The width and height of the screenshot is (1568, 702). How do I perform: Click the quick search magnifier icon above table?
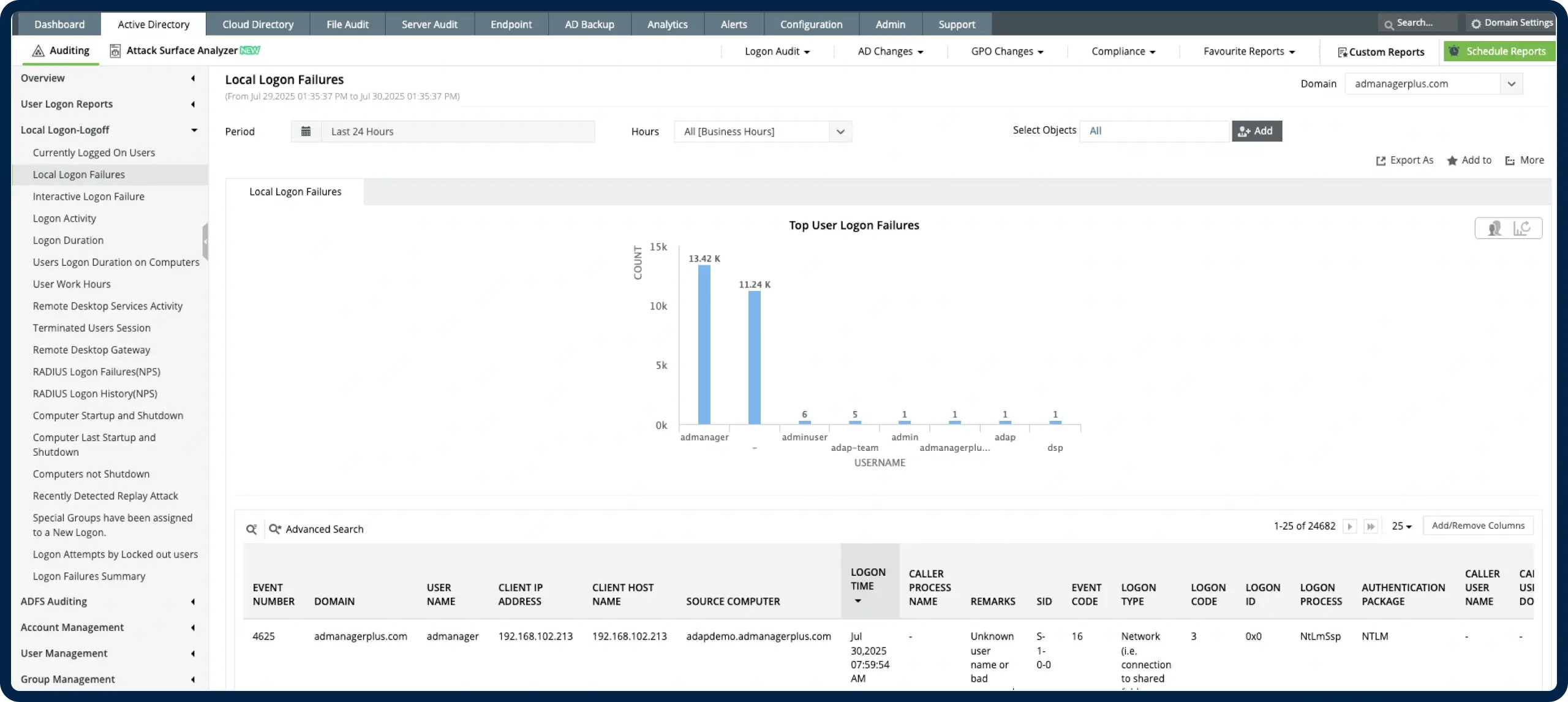(x=251, y=529)
